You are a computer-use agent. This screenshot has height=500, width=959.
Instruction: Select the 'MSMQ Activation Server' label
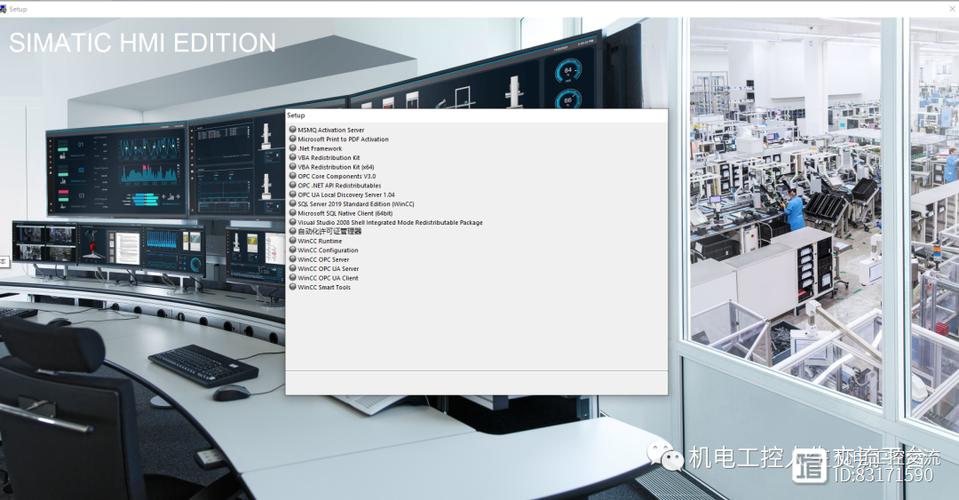(331, 130)
